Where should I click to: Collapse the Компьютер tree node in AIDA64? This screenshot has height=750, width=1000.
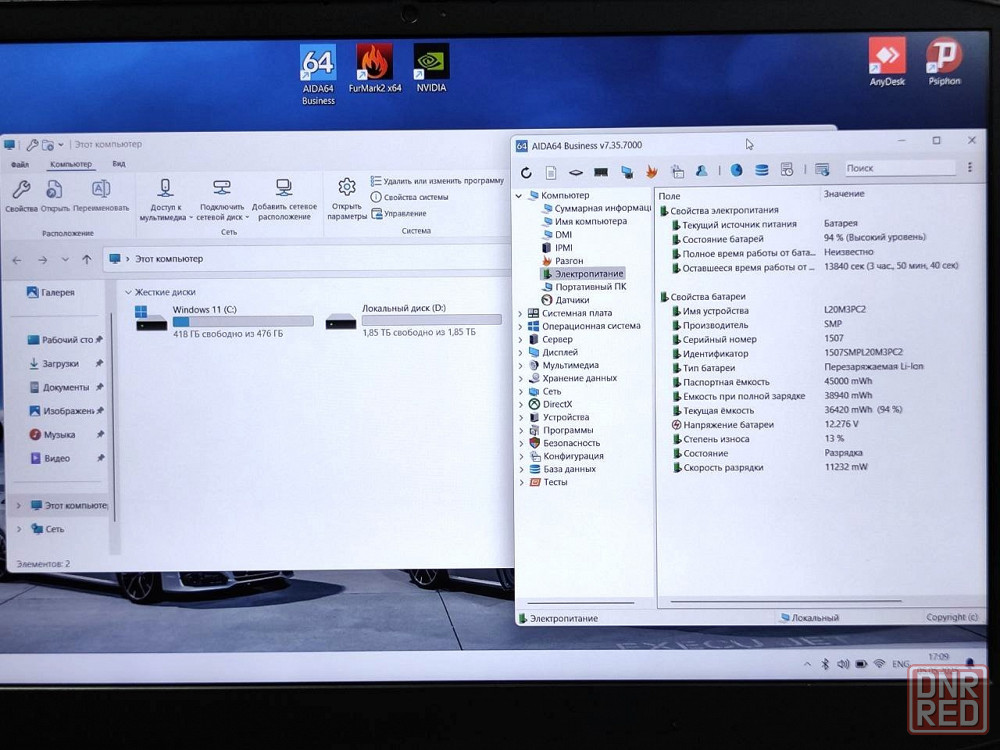(518, 196)
